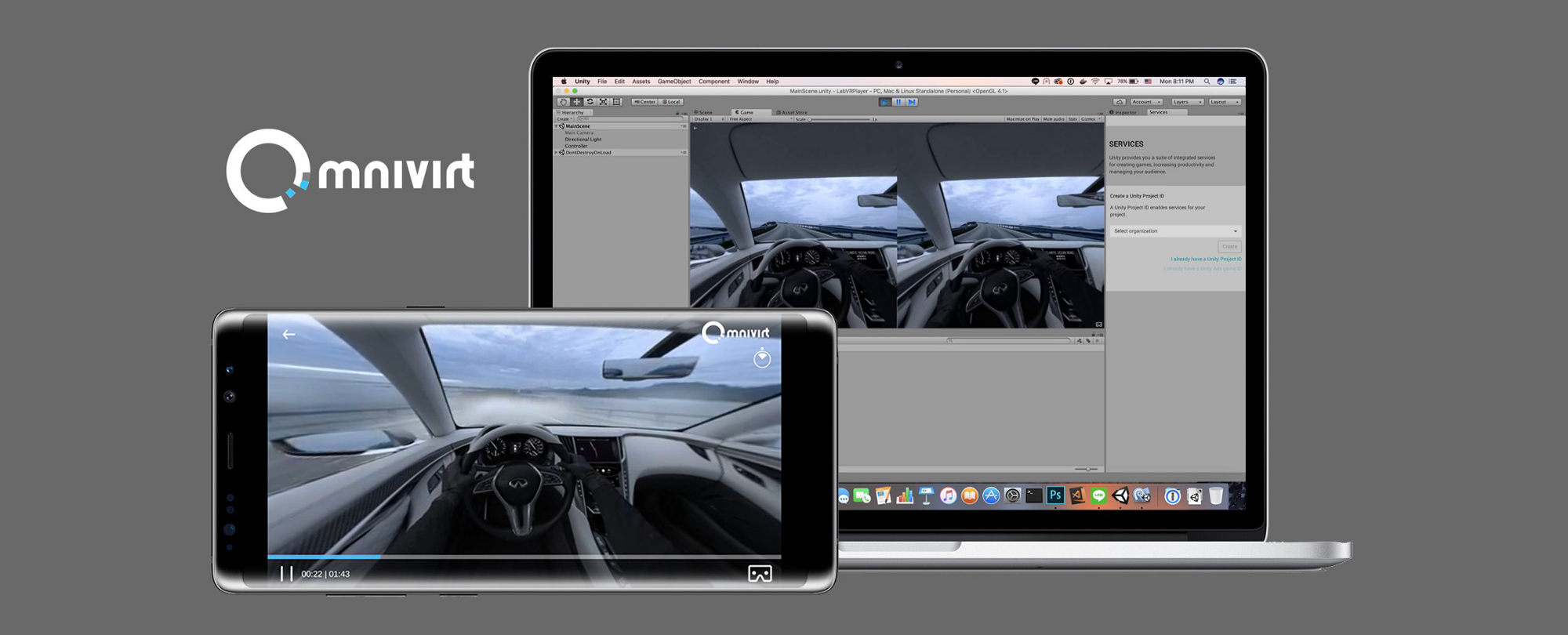Open FaceTime from the dock
The width and height of the screenshot is (1568, 635).
point(862,495)
